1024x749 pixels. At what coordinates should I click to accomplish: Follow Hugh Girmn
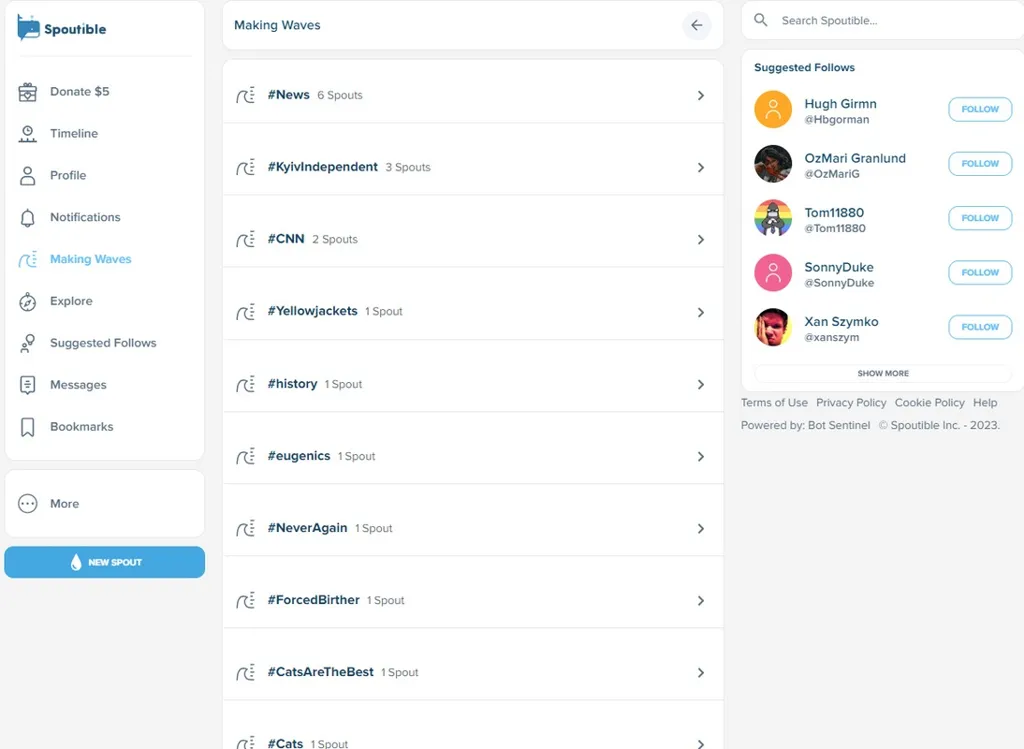point(980,109)
